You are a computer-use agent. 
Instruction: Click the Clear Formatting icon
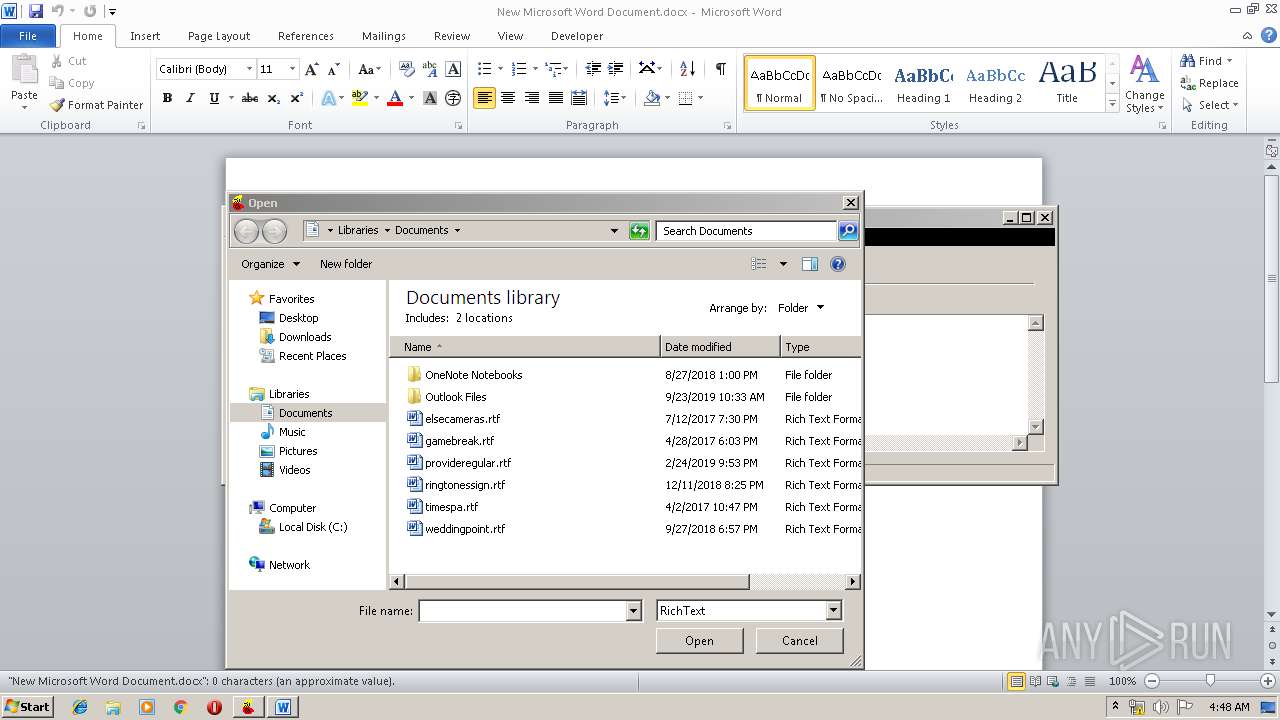406,69
